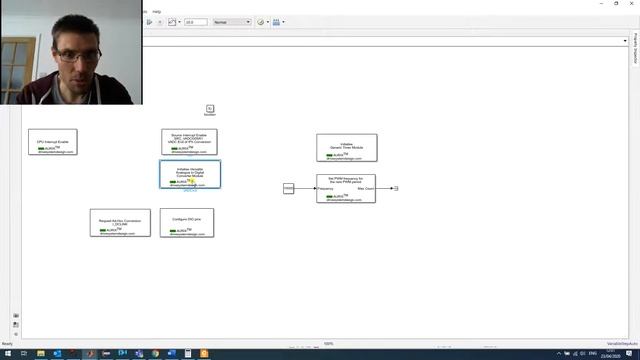Click the model advisor check icon

tap(260, 22)
